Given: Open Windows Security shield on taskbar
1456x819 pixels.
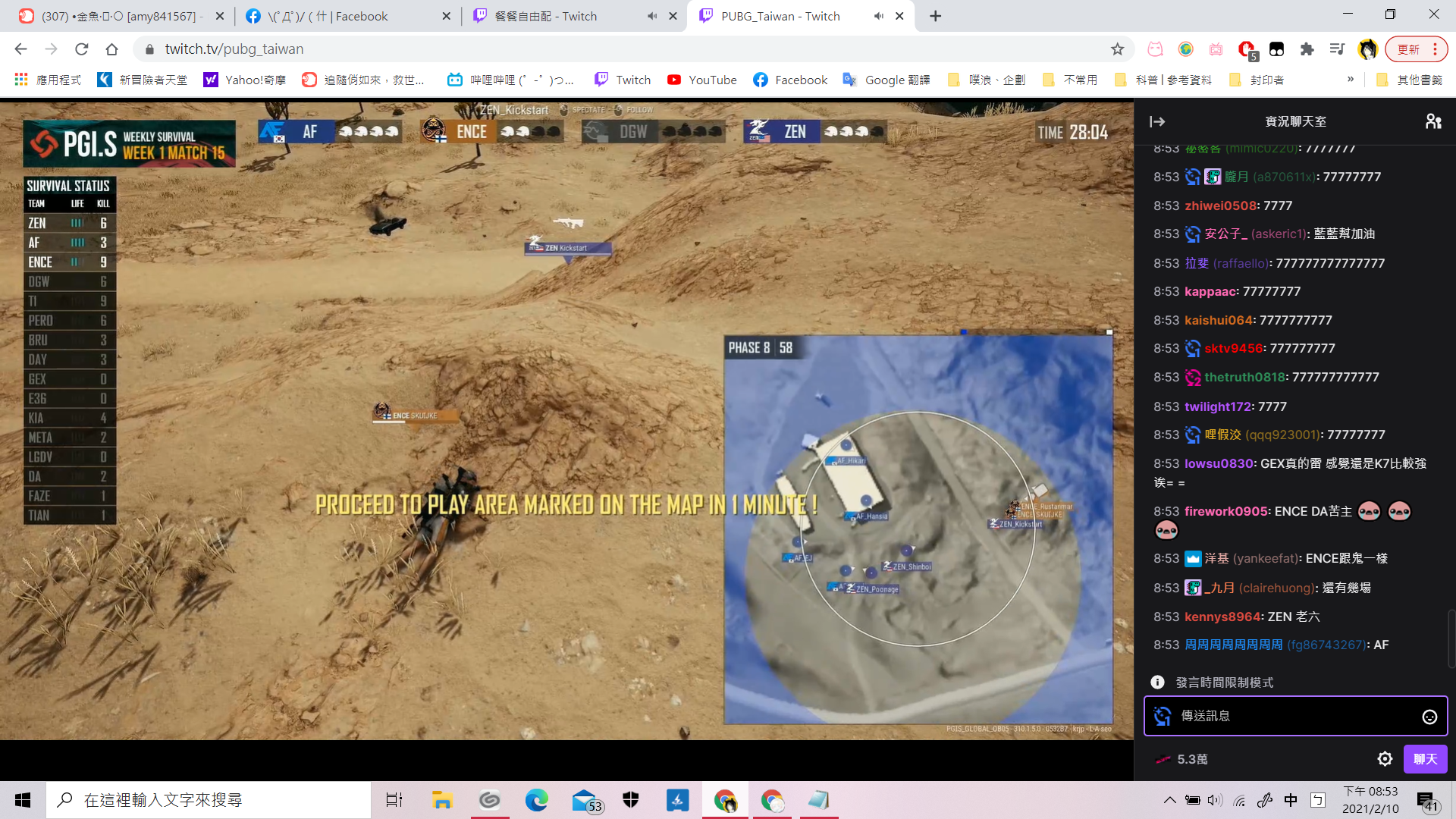Looking at the screenshot, I should [631, 800].
